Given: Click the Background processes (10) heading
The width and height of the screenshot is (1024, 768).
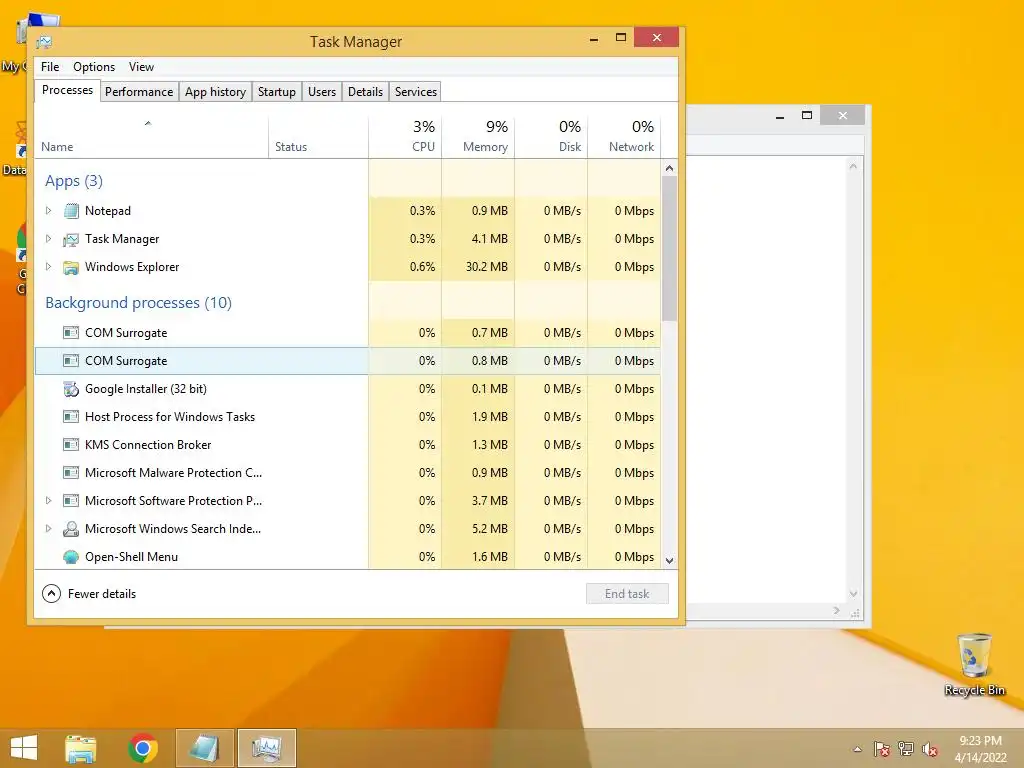Looking at the screenshot, I should point(138,303).
